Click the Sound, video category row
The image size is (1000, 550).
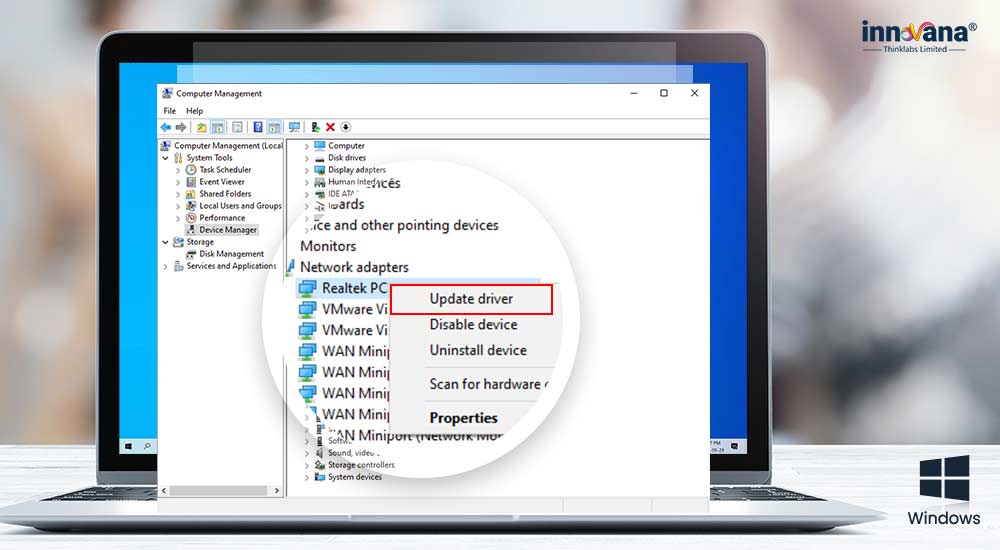[x=352, y=453]
